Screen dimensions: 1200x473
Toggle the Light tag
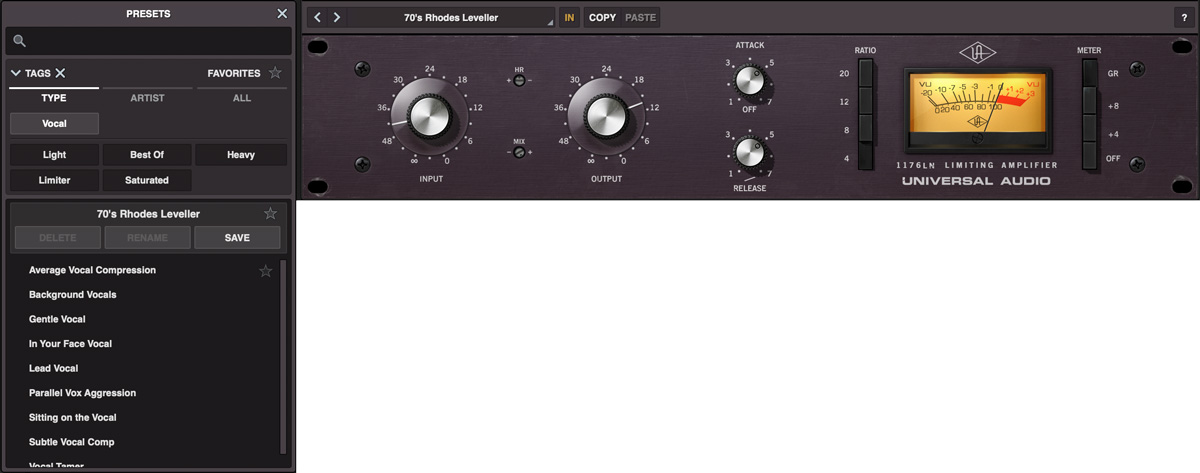54,155
